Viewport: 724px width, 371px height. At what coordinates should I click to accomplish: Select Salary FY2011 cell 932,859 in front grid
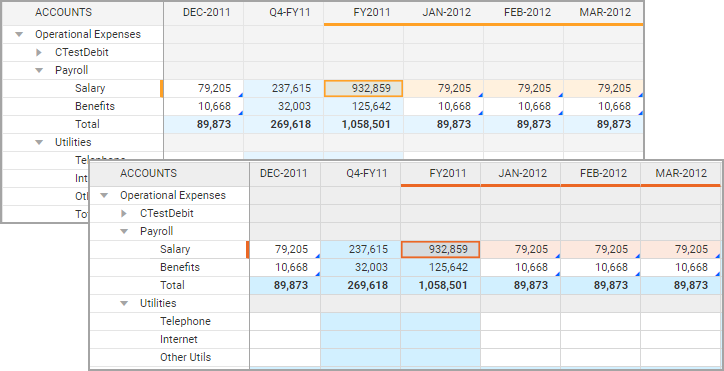(x=440, y=249)
